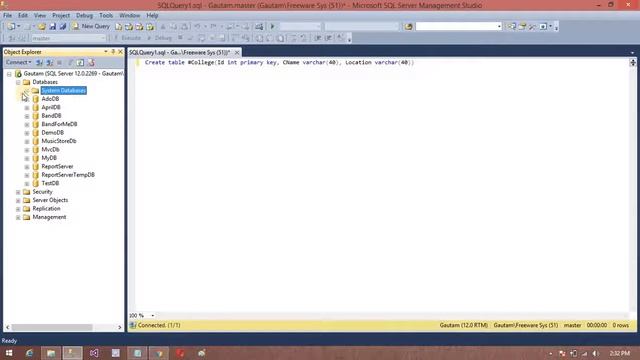Image resolution: width=640 pixels, height=360 pixels.
Task: Click the Activity Monitor icon before the green arrow
Action: pos(259,27)
